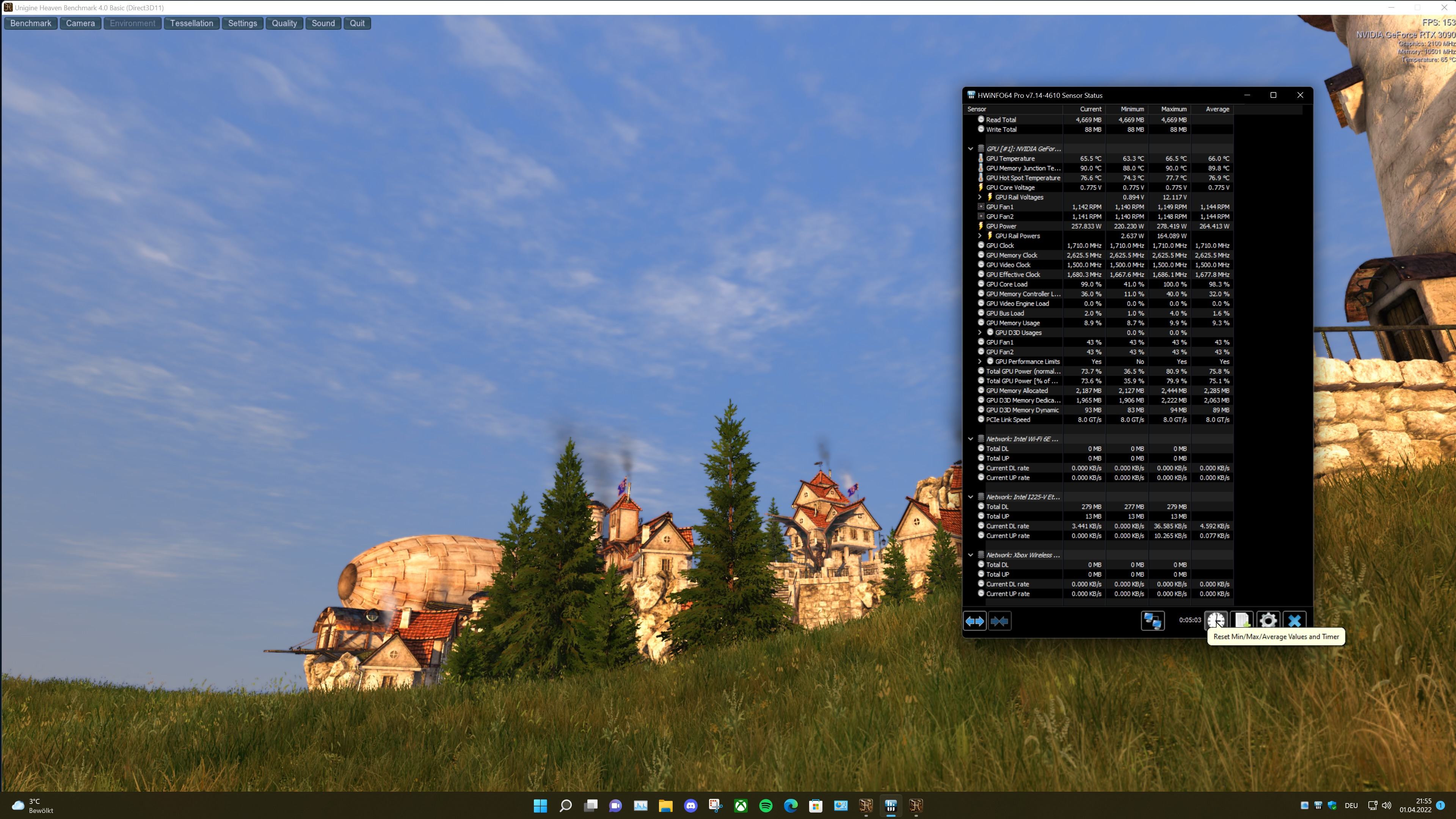
Task: Click the expand columns arrows icon in HWiNFO
Action: (x=974, y=621)
